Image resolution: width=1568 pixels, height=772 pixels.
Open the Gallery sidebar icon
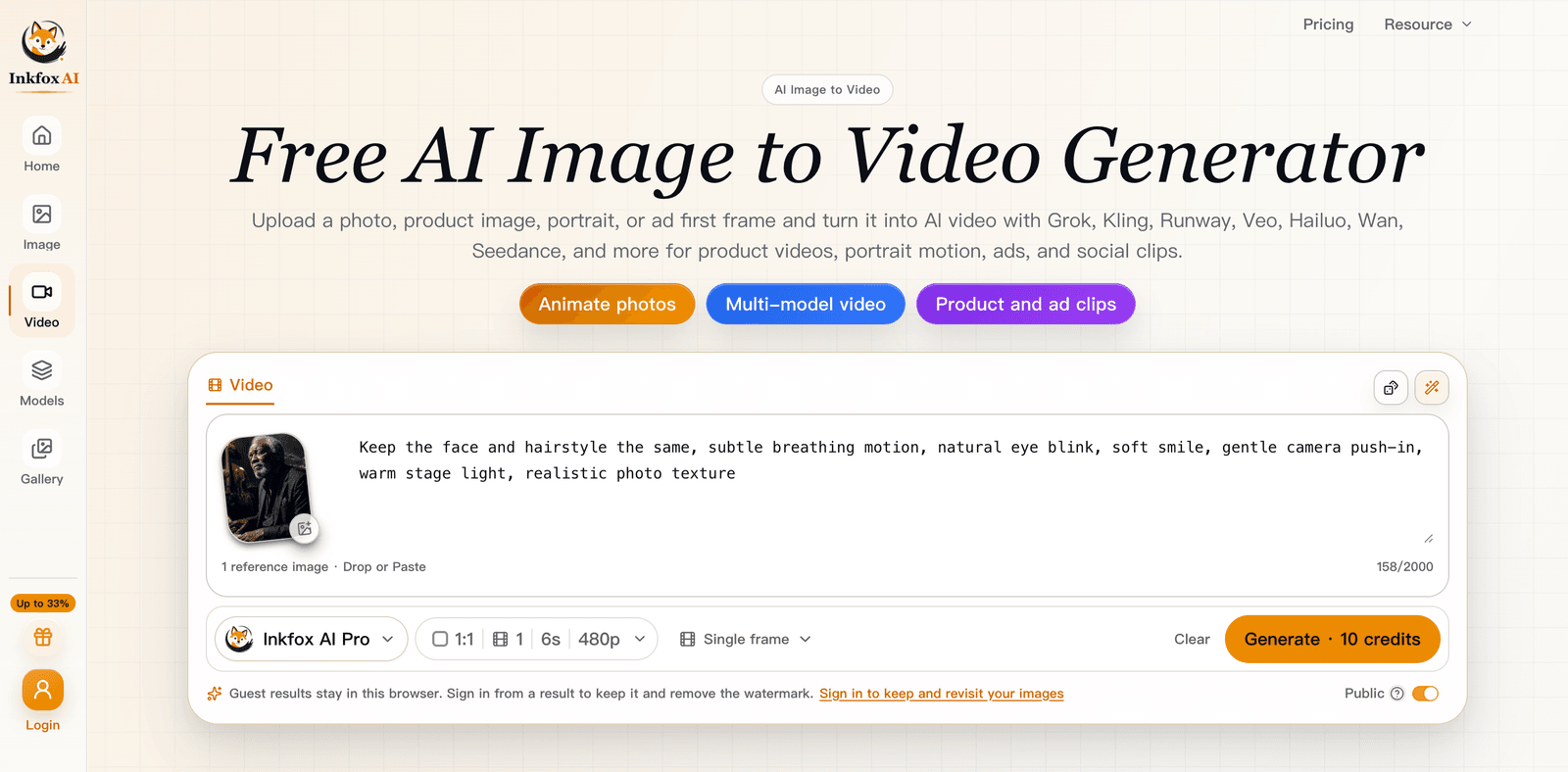point(42,449)
